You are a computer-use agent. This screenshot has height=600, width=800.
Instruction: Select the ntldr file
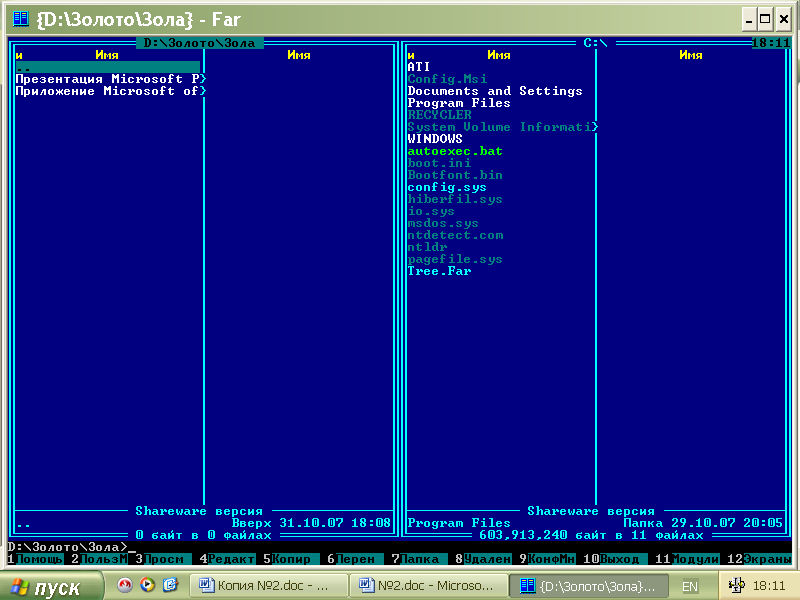(x=428, y=247)
